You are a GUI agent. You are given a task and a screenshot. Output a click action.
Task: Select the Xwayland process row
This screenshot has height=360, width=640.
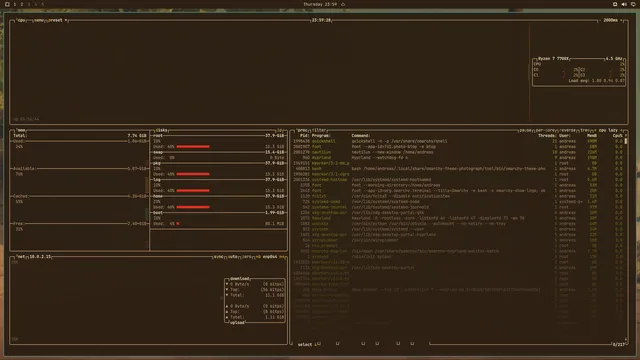pos(458,218)
